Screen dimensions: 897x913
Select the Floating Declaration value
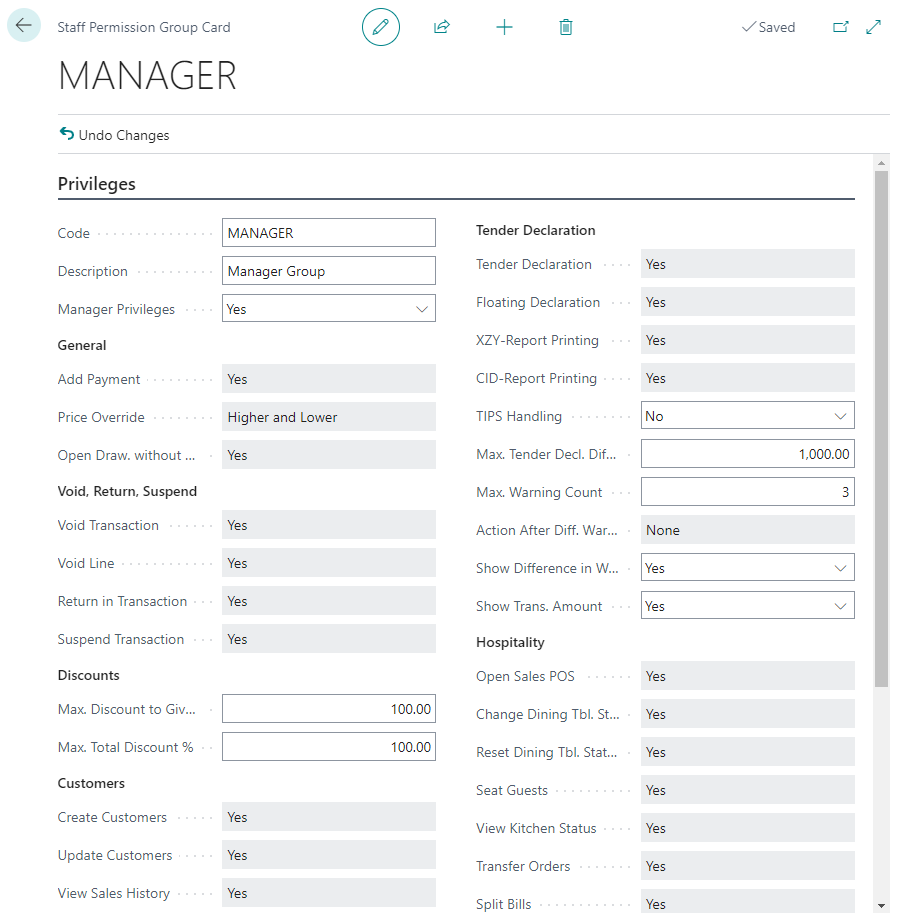pyautogui.click(x=747, y=302)
